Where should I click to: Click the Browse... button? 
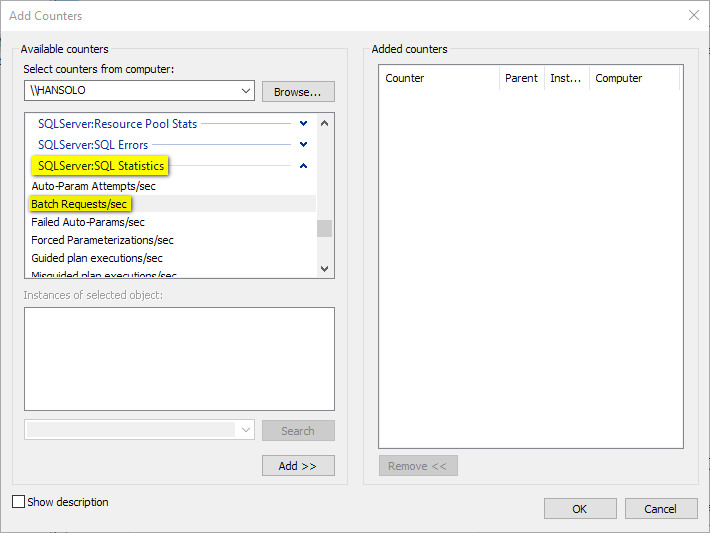click(x=298, y=92)
